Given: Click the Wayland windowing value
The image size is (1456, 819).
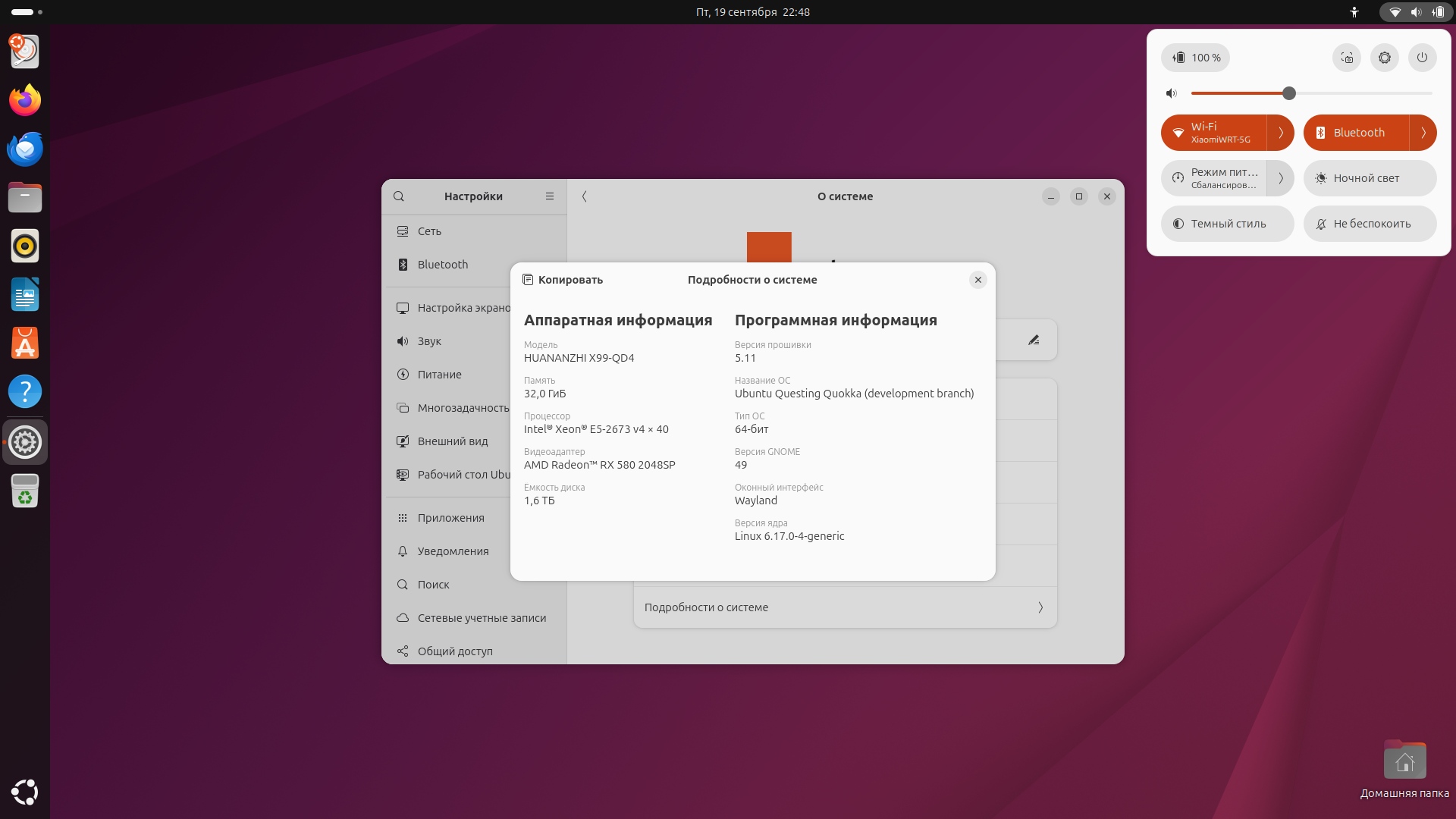Looking at the screenshot, I should [755, 500].
